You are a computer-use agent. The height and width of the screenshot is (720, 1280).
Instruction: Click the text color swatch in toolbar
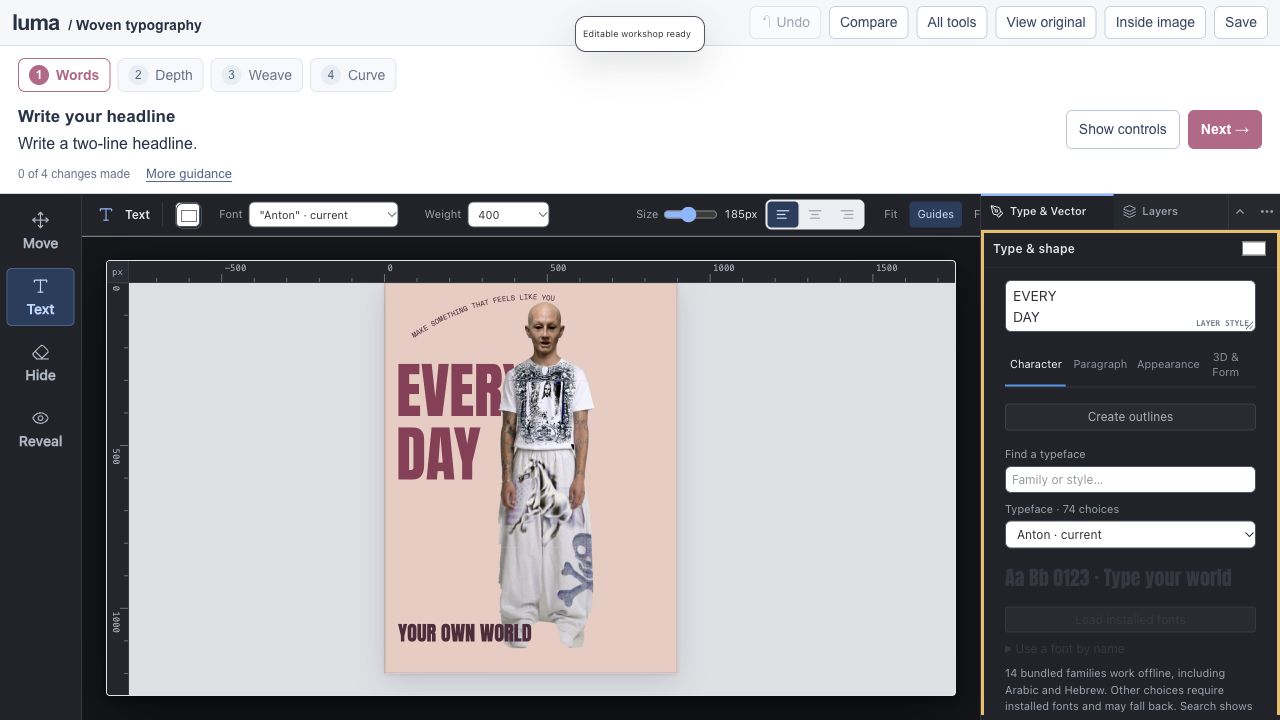coord(188,215)
